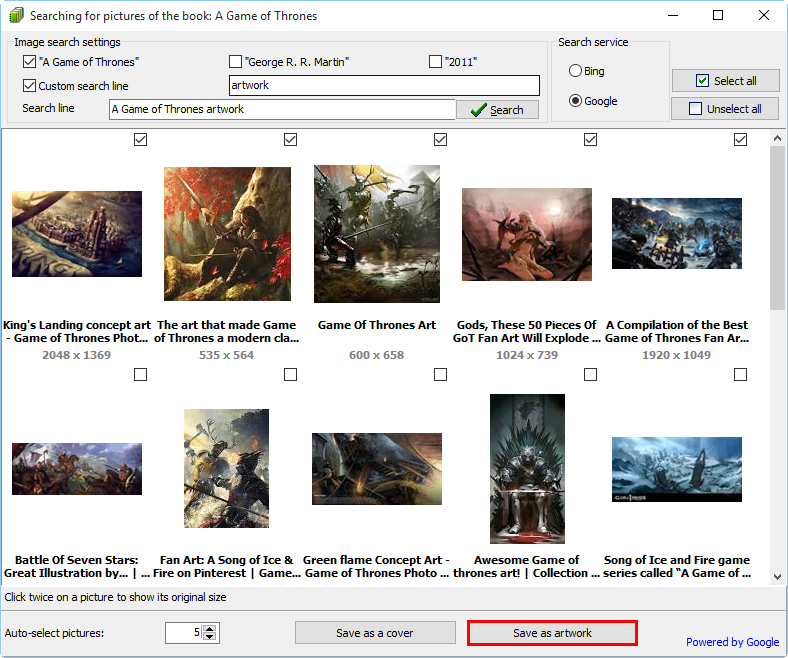Enable the "George R. R. Martin" checkbox
Viewport: 788px width, 658px height.
235,62
